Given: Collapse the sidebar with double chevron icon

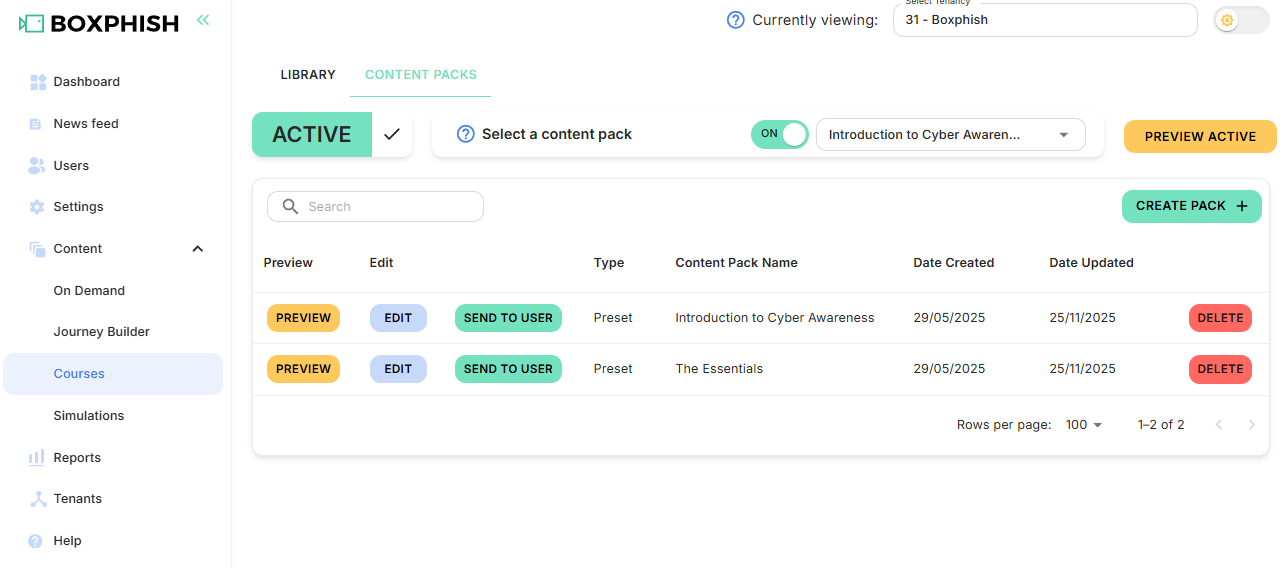Looking at the screenshot, I should tap(203, 20).
